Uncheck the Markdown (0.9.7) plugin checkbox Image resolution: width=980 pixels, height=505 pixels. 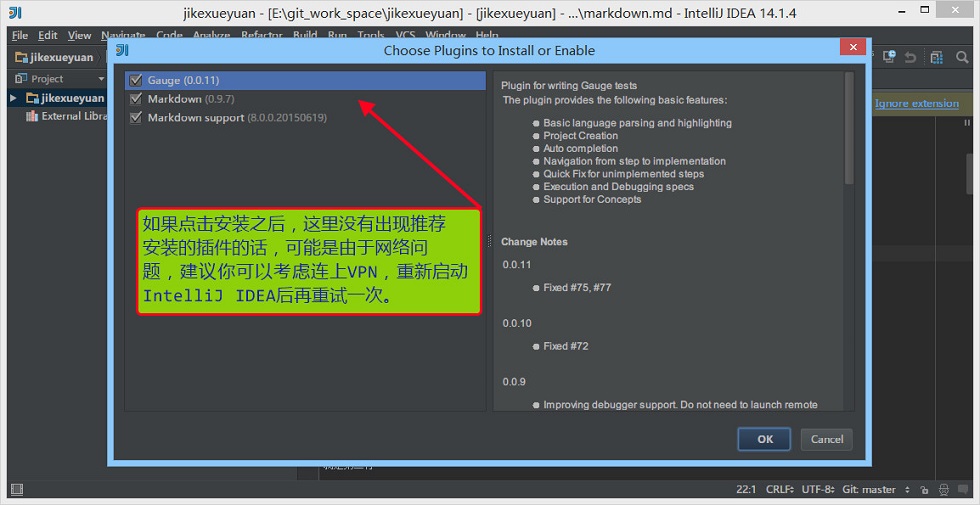click(136, 99)
